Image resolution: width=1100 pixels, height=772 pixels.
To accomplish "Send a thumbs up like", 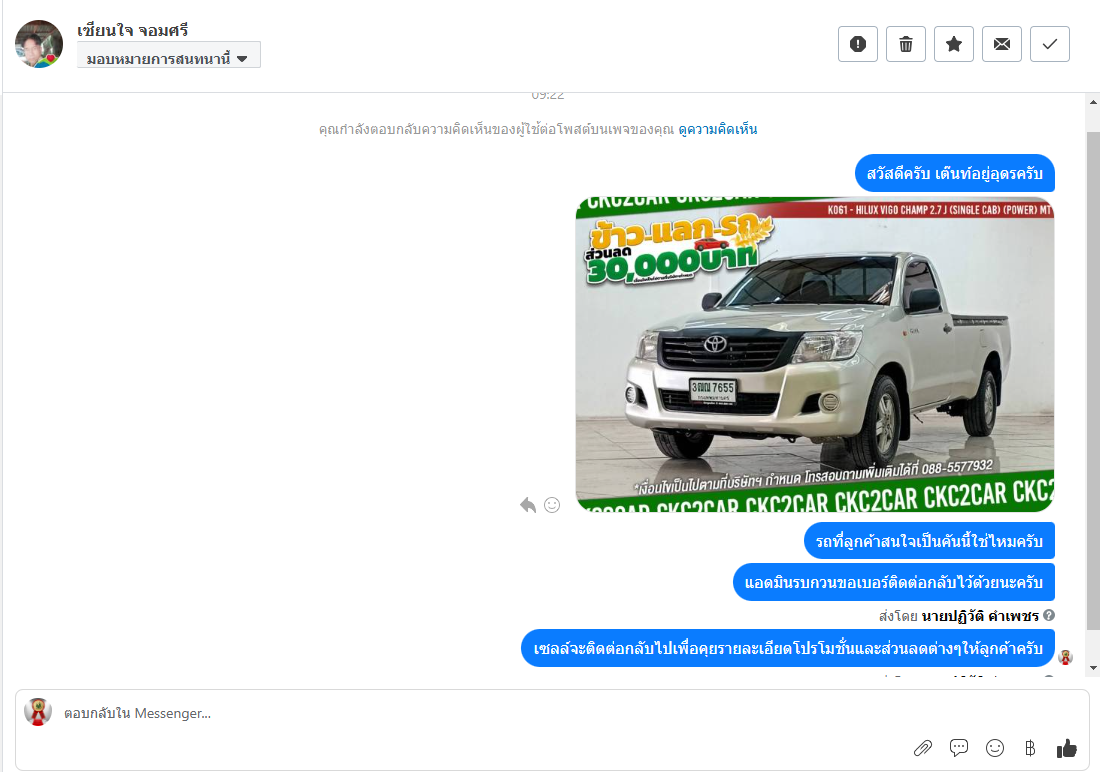I will [1066, 748].
